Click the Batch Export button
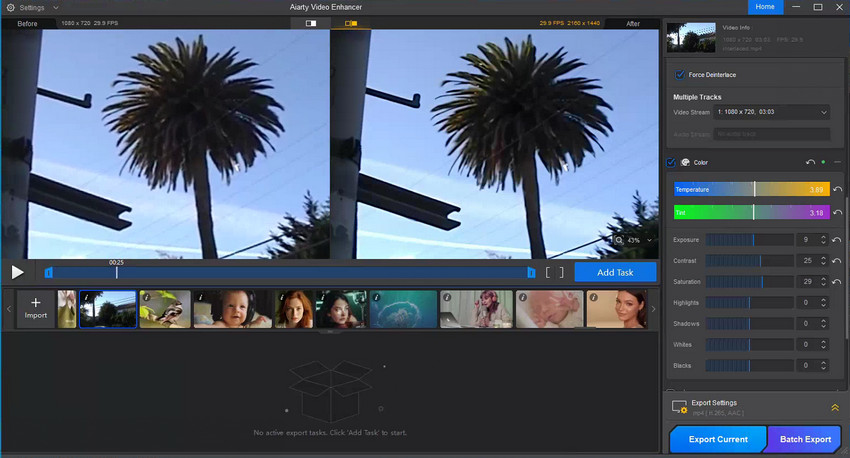Screen dimensions: 850x458 805,439
